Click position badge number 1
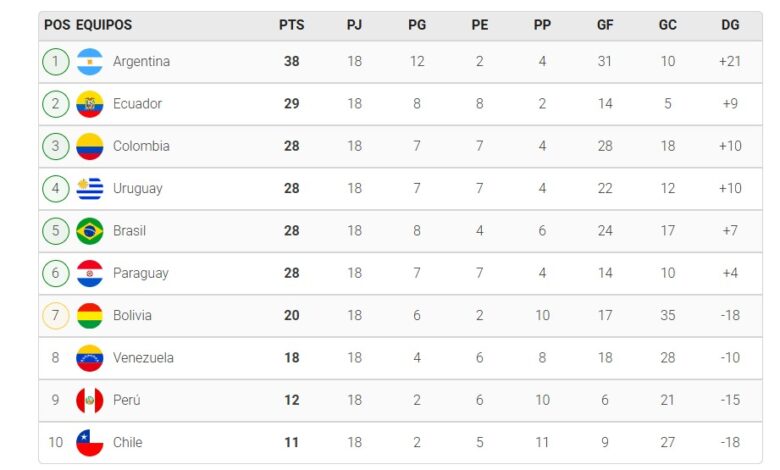 point(56,62)
